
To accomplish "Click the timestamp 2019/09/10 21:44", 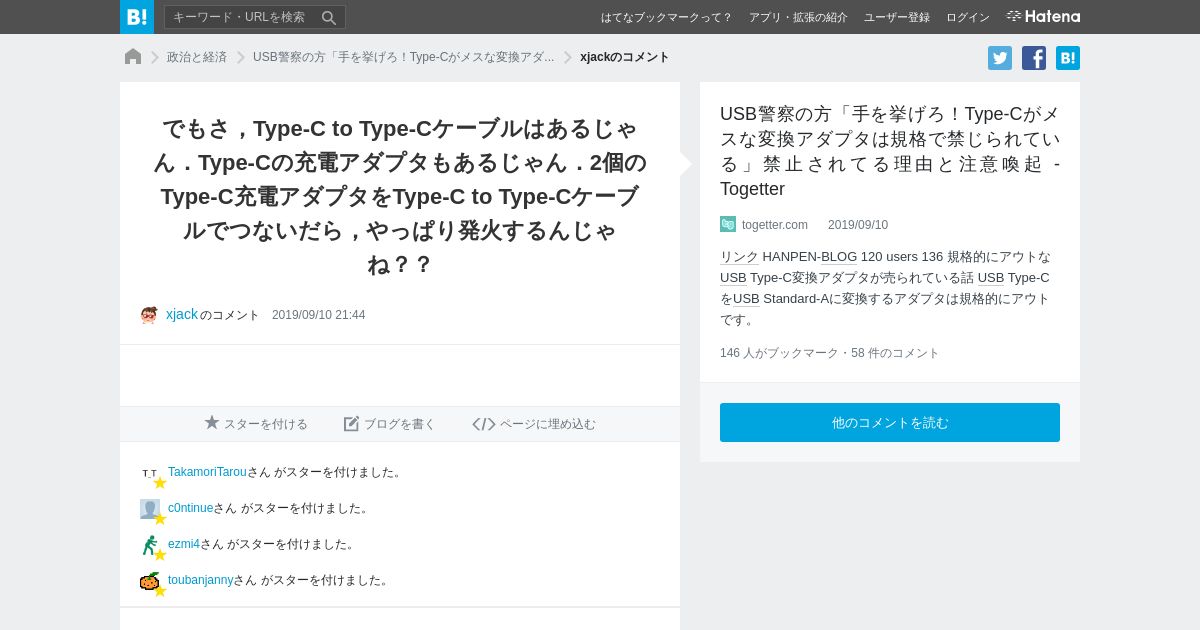I will point(318,315).
